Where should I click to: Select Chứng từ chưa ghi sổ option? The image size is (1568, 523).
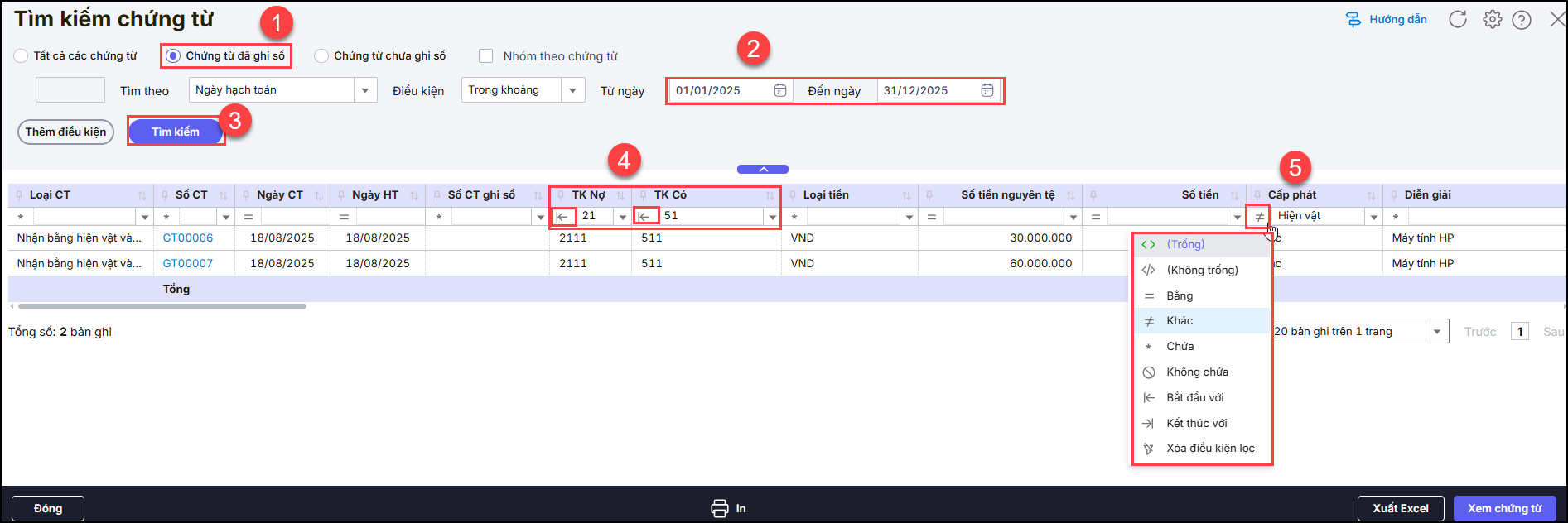[321, 56]
